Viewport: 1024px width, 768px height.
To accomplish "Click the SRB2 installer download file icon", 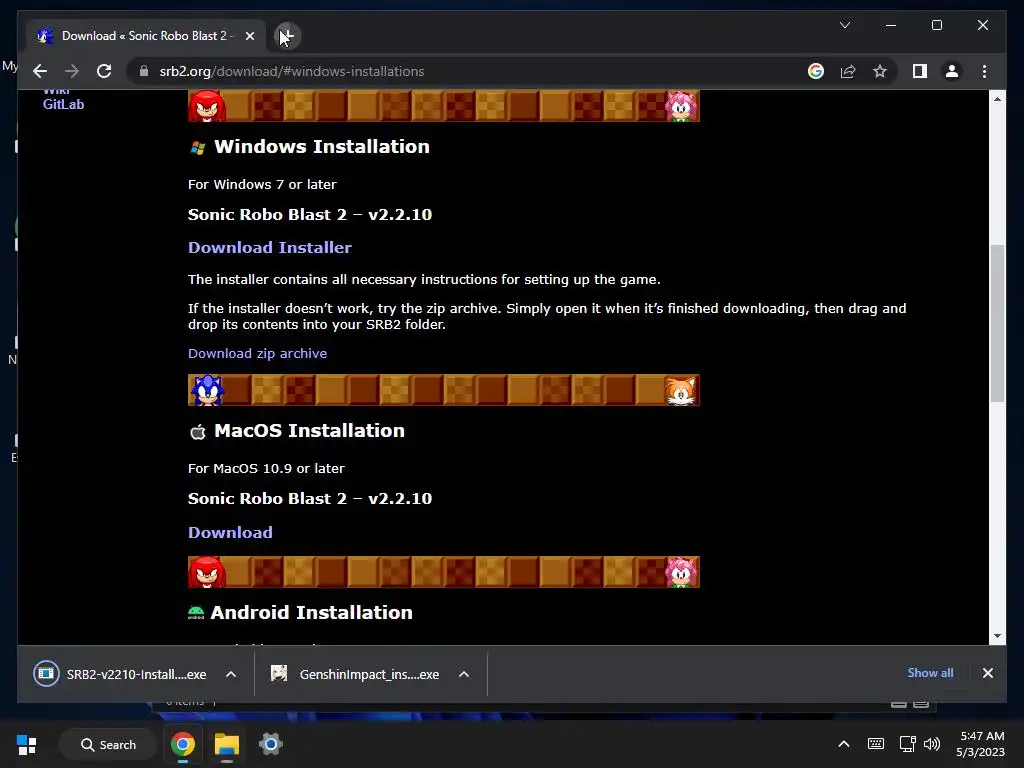I will [x=46, y=673].
